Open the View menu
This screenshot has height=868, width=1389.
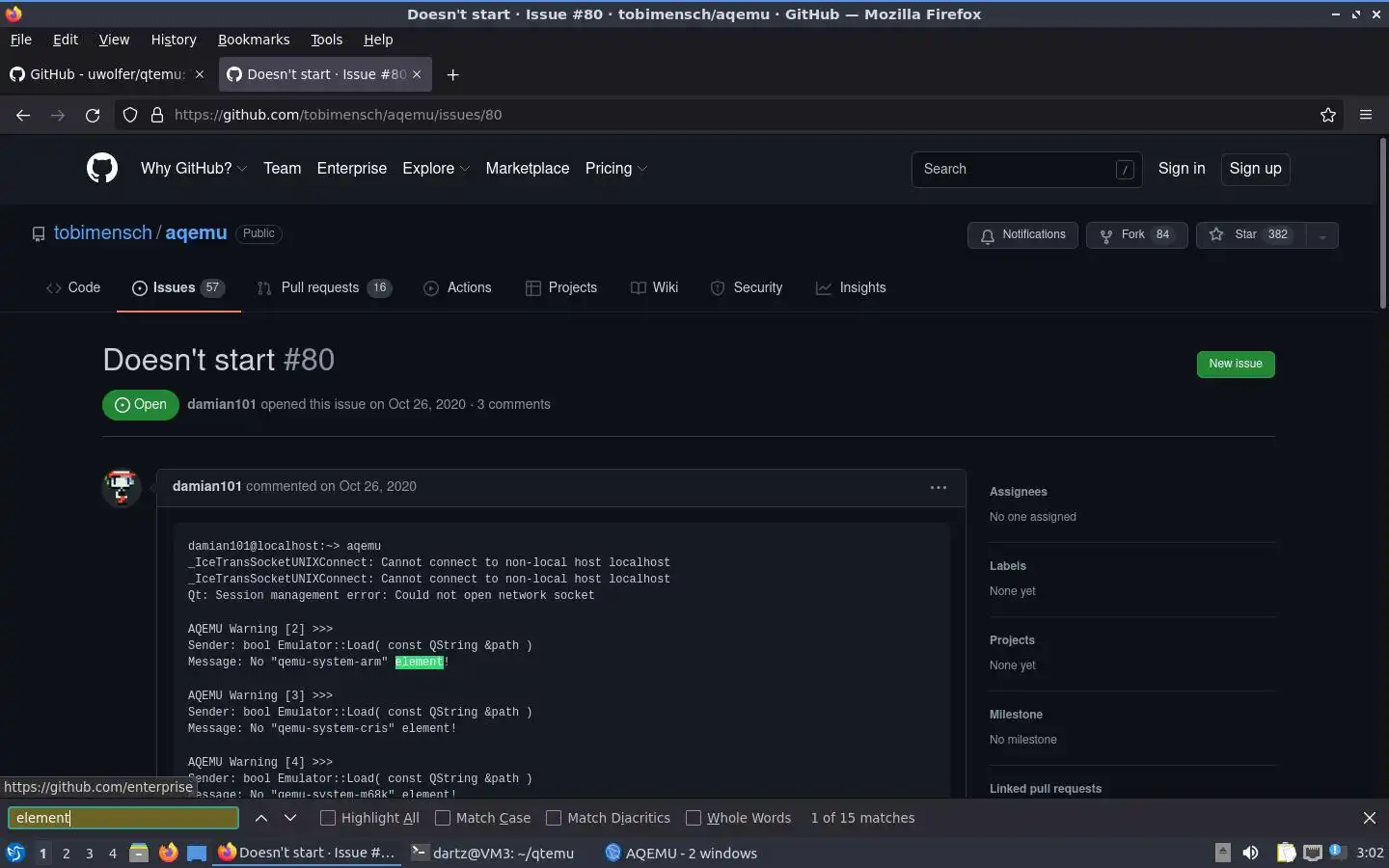[114, 40]
